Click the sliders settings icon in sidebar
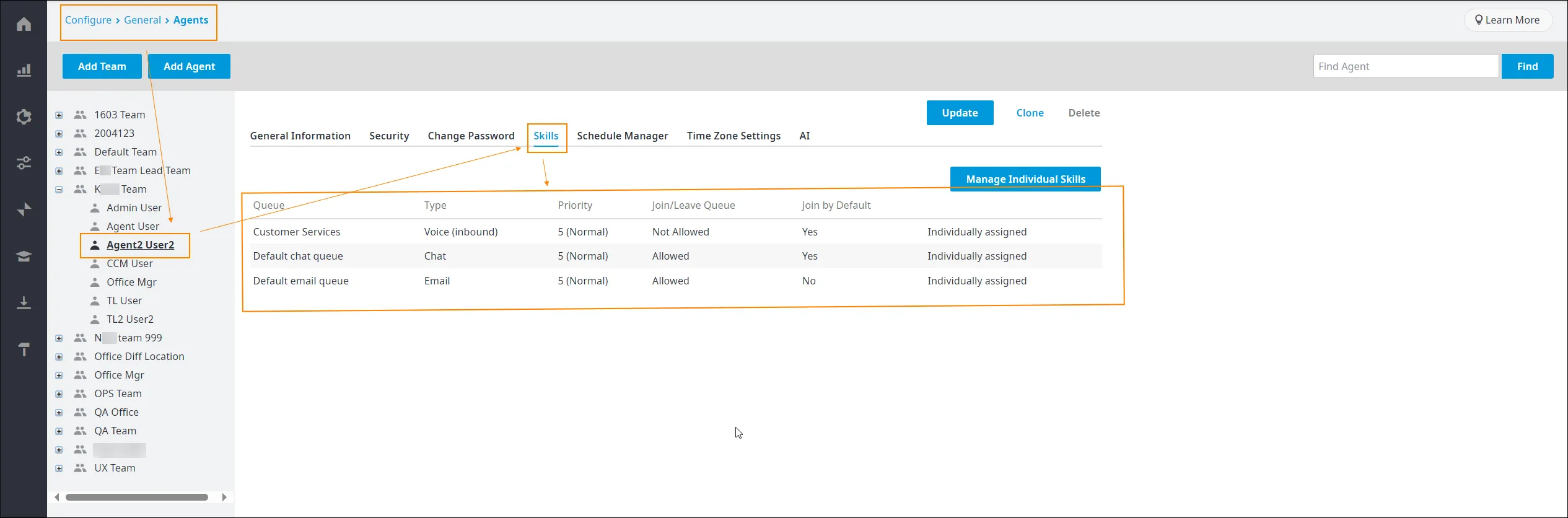1568x518 pixels. coord(24,163)
